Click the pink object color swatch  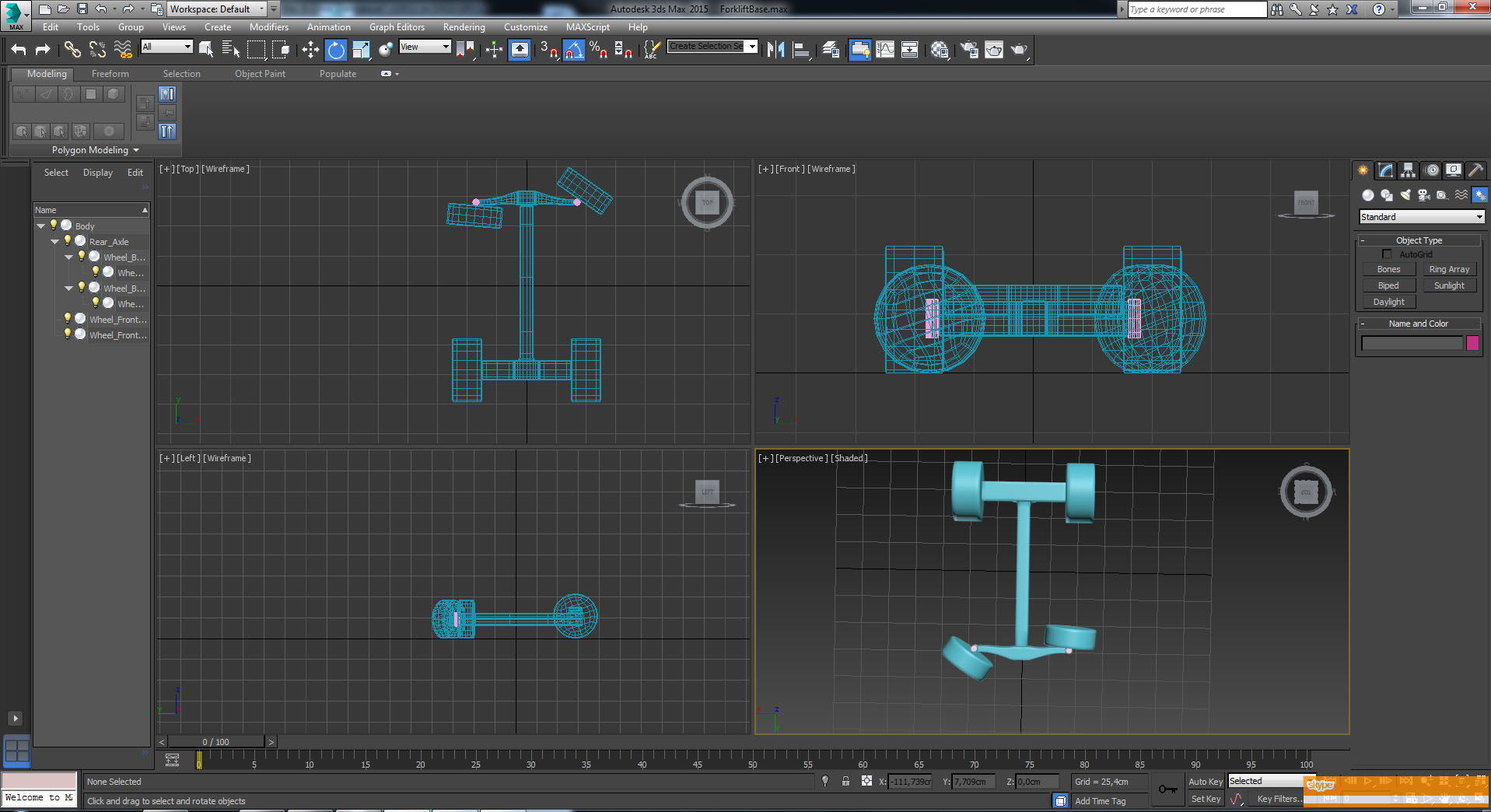pyautogui.click(x=1472, y=343)
